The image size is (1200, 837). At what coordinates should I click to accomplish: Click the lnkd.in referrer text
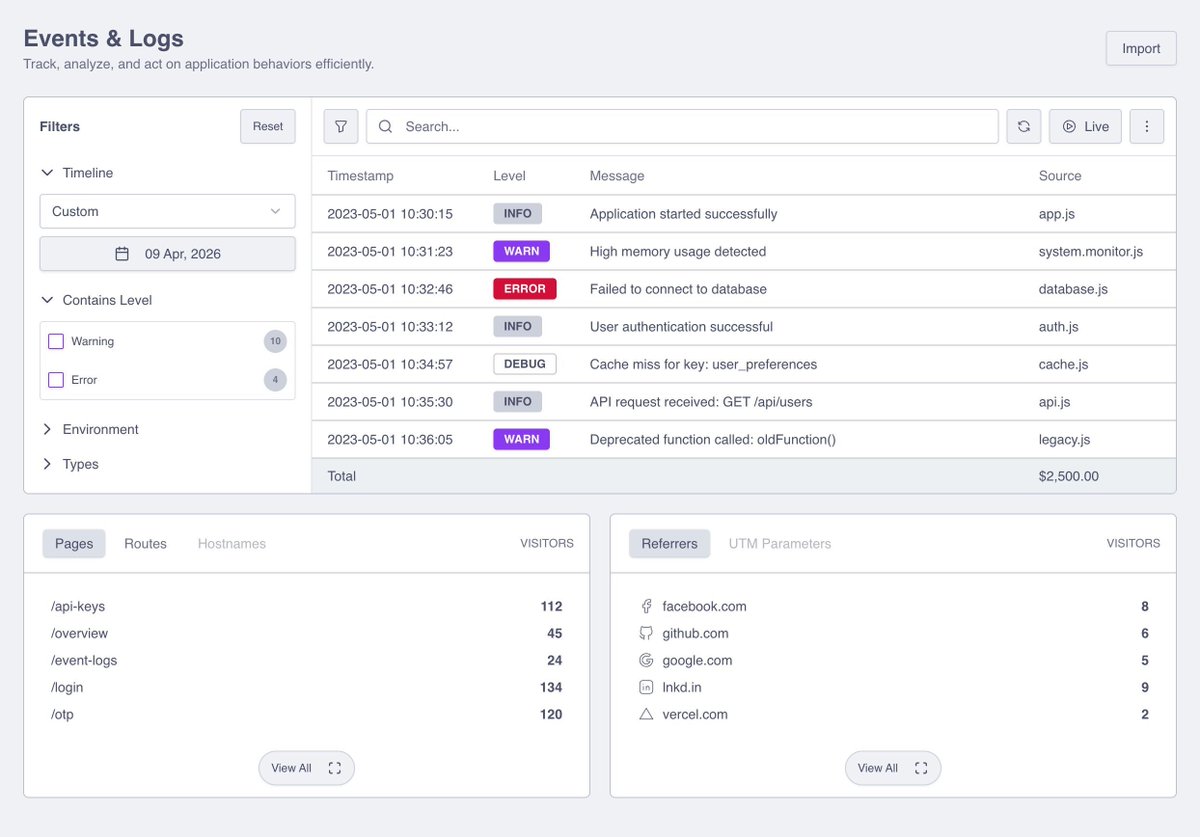click(682, 687)
